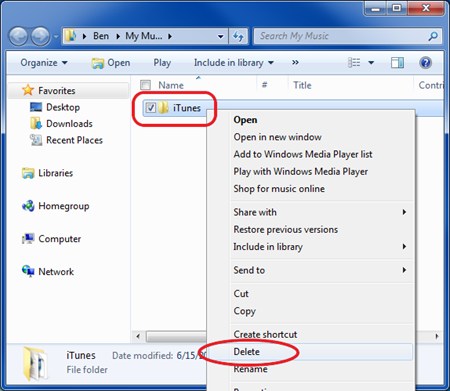Sort by the Name column

coord(171,85)
